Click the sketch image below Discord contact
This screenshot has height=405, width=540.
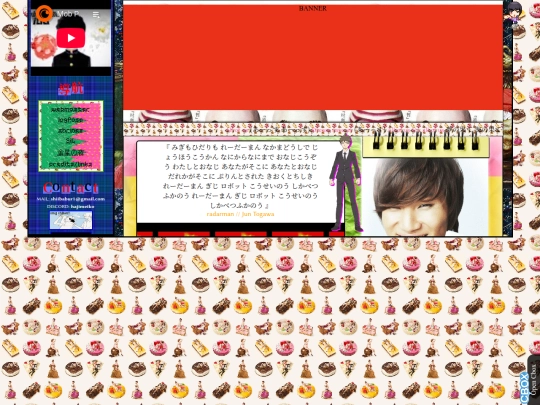click(x=71, y=220)
